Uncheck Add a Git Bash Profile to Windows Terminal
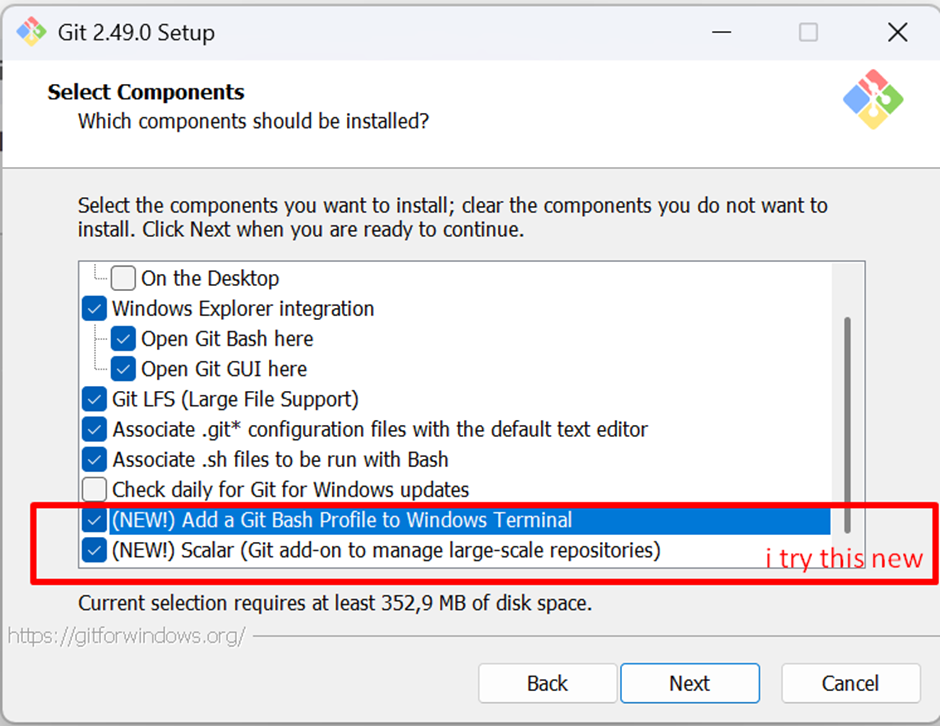The width and height of the screenshot is (940, 726). tap(94, 520)
